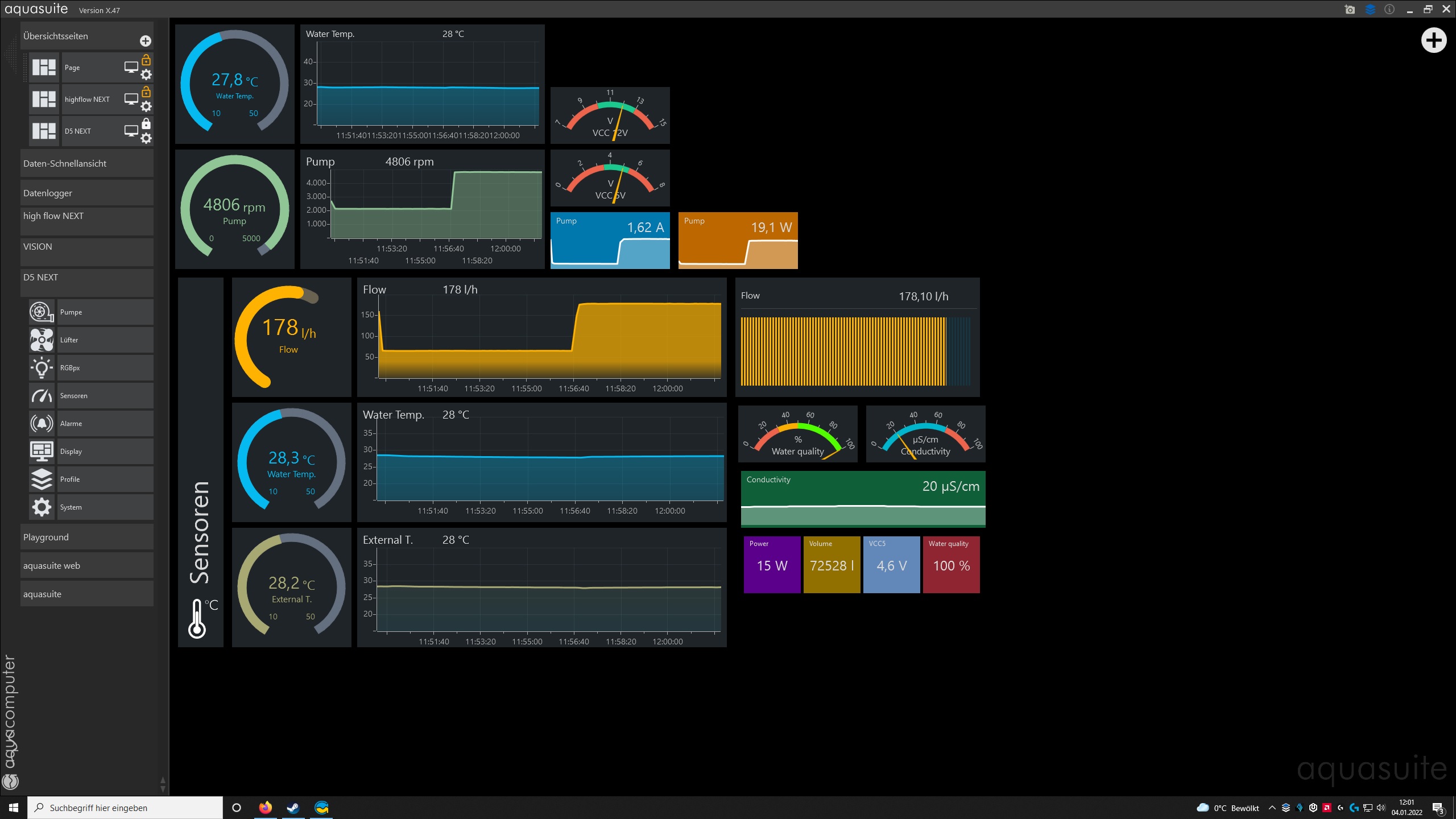Open settings gear for highflow NEXT page
Viewport: 1456px width, 819px height.
point(146,106)
